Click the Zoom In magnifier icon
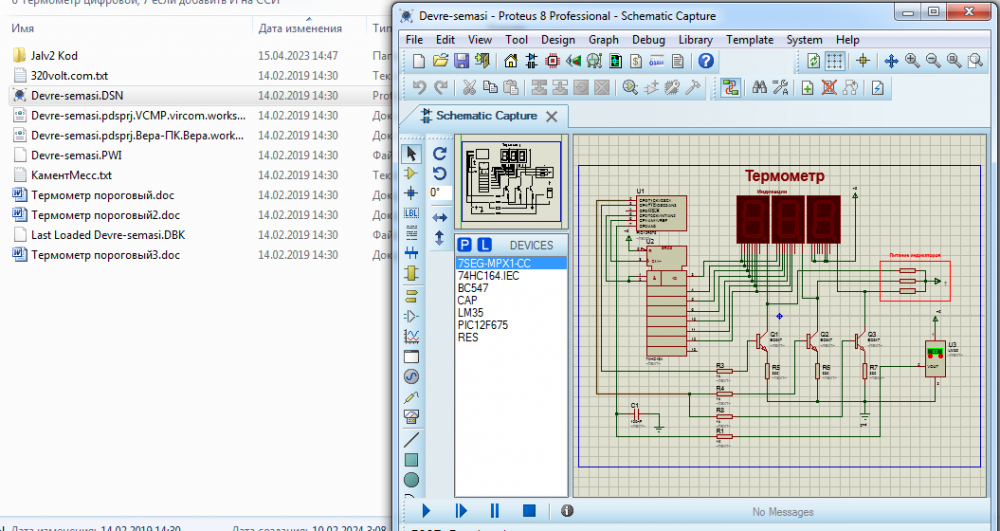This screenshot has width=1000, height=531. (912, 61)
